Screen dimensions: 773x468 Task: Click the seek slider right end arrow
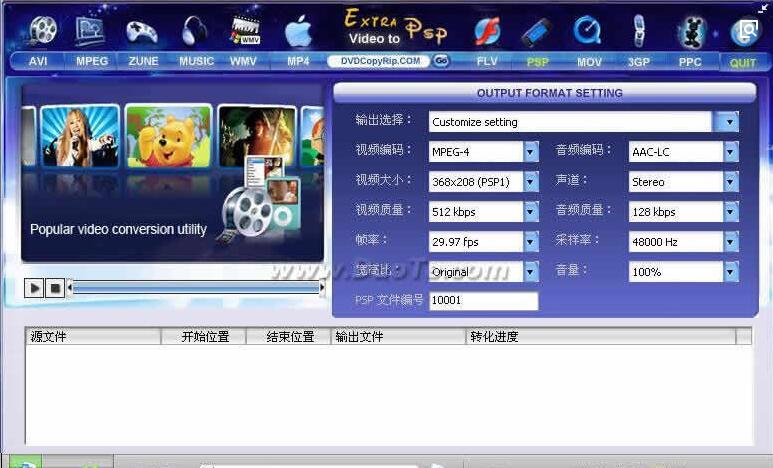tap(322, 288)
